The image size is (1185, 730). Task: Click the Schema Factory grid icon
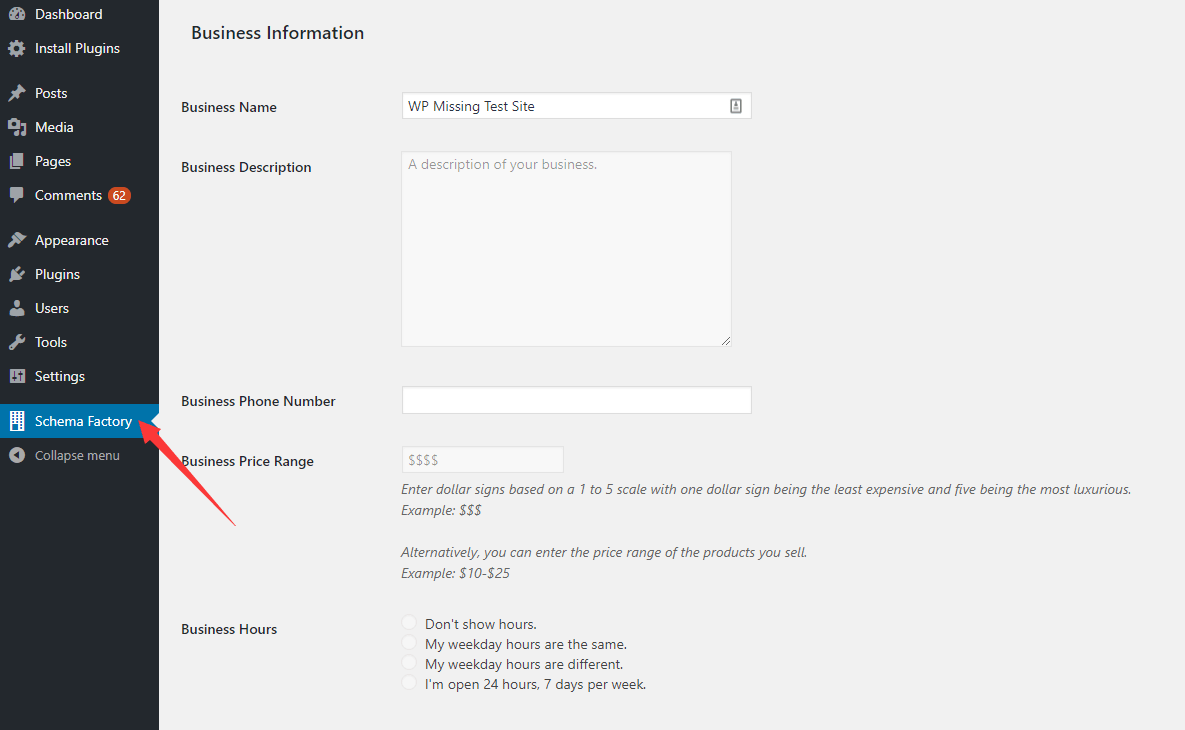[16, 421]
